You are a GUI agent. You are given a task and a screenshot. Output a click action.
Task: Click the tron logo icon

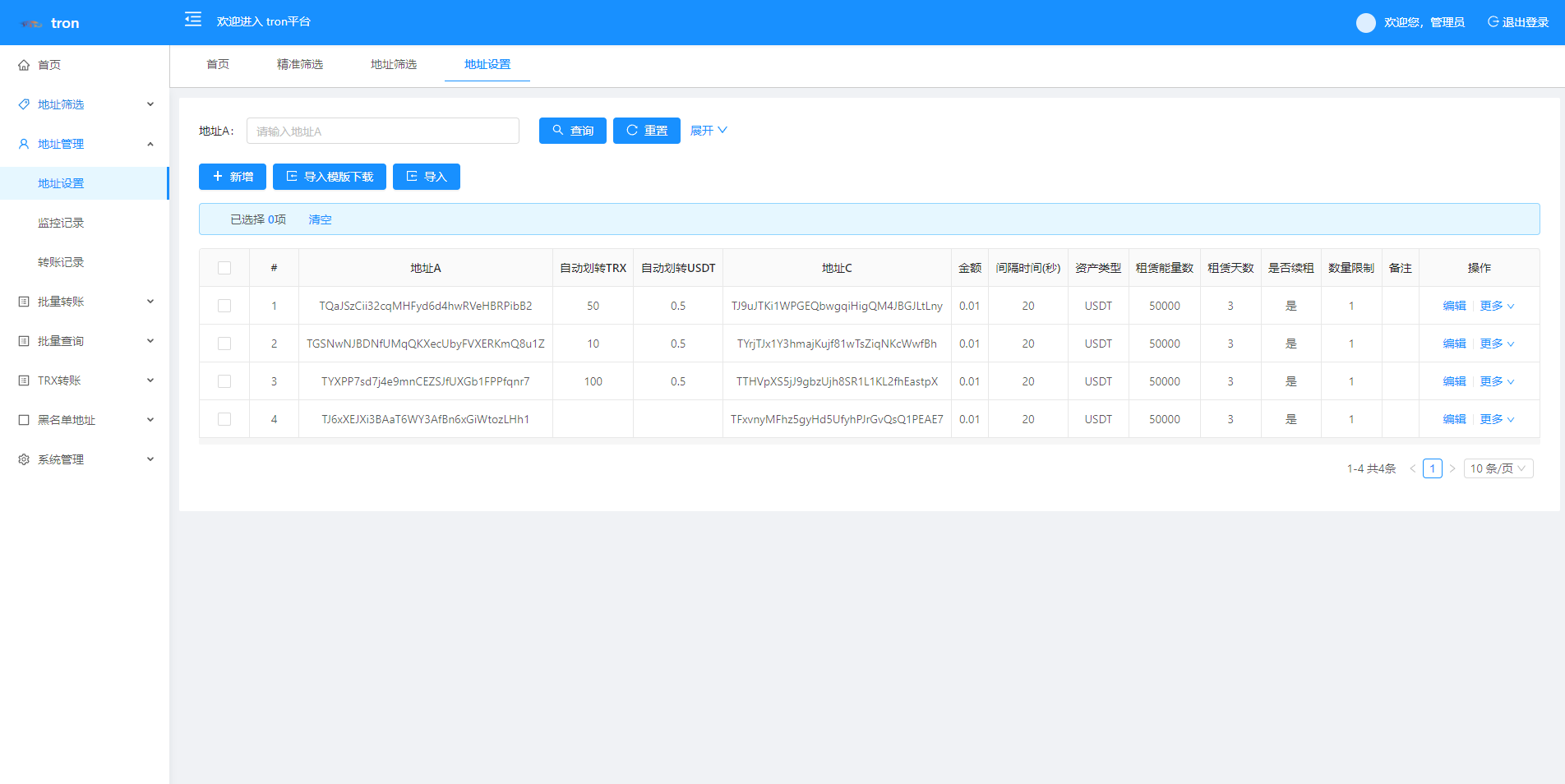click(x=31, y=24)
